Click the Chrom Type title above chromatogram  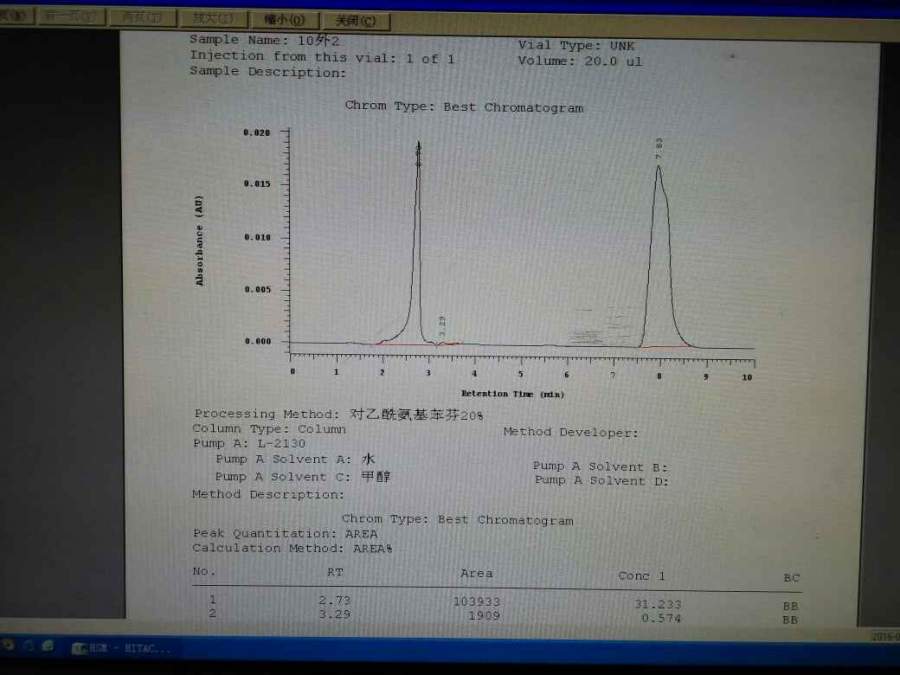pyautogui.click(x=464, y=106)
